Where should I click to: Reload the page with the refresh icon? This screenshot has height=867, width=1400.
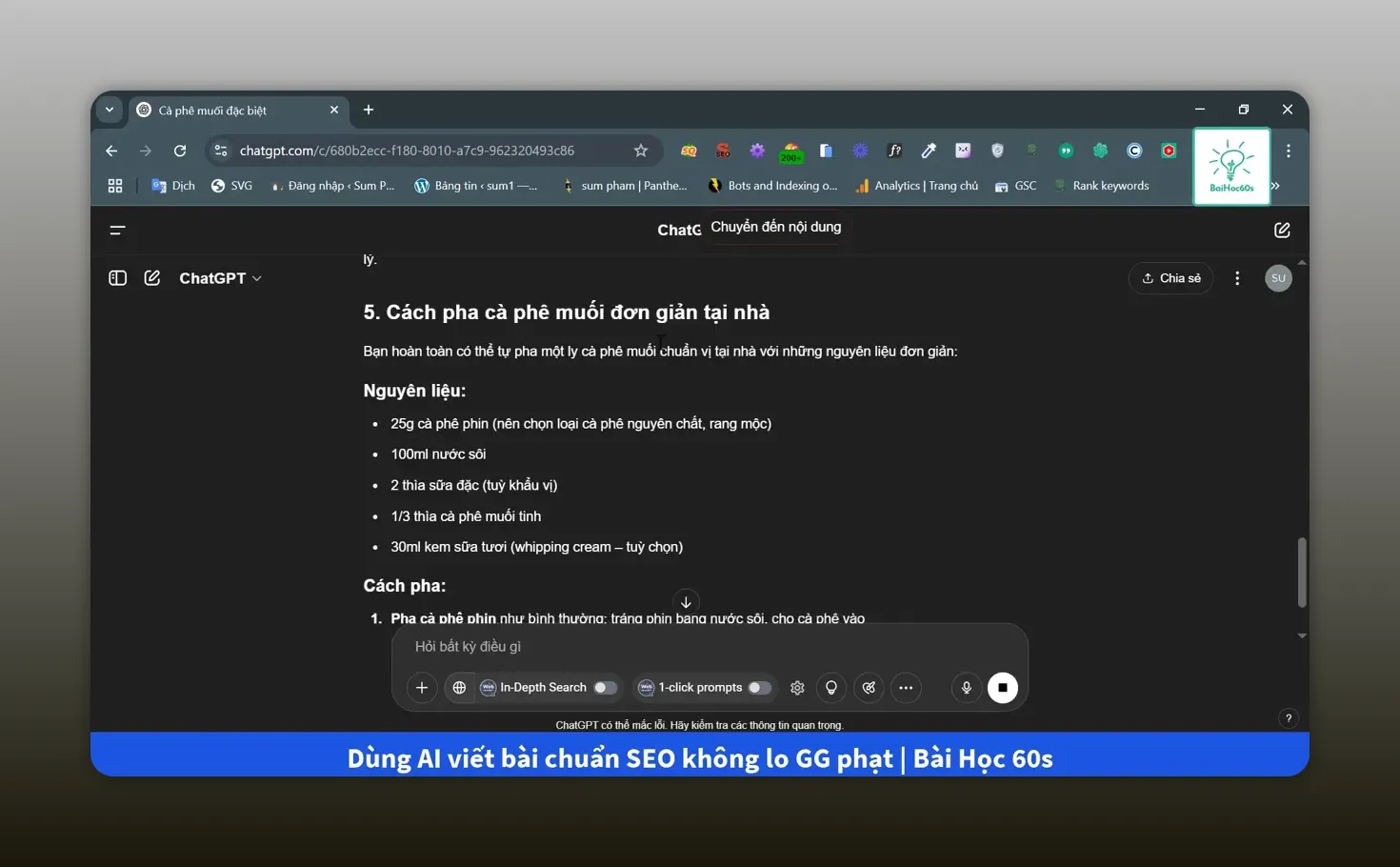tap(180, 151)
